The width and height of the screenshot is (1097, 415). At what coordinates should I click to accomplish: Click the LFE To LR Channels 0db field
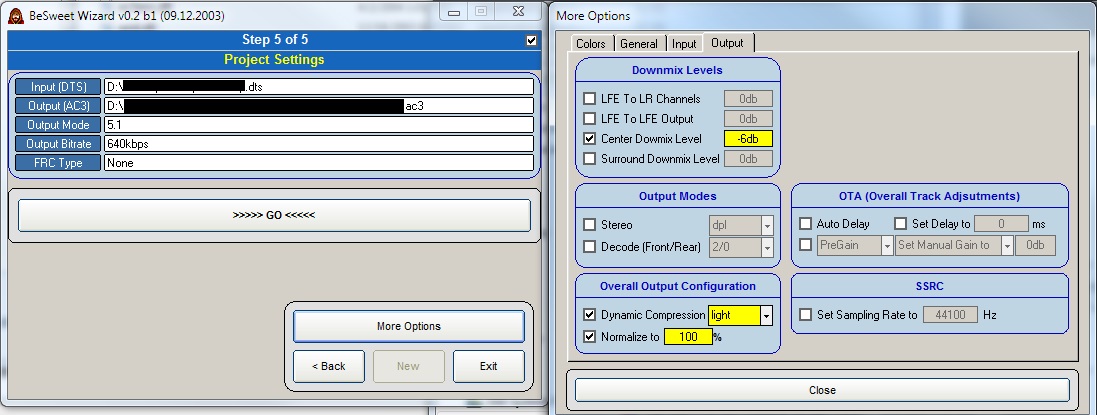pos(748,99)
